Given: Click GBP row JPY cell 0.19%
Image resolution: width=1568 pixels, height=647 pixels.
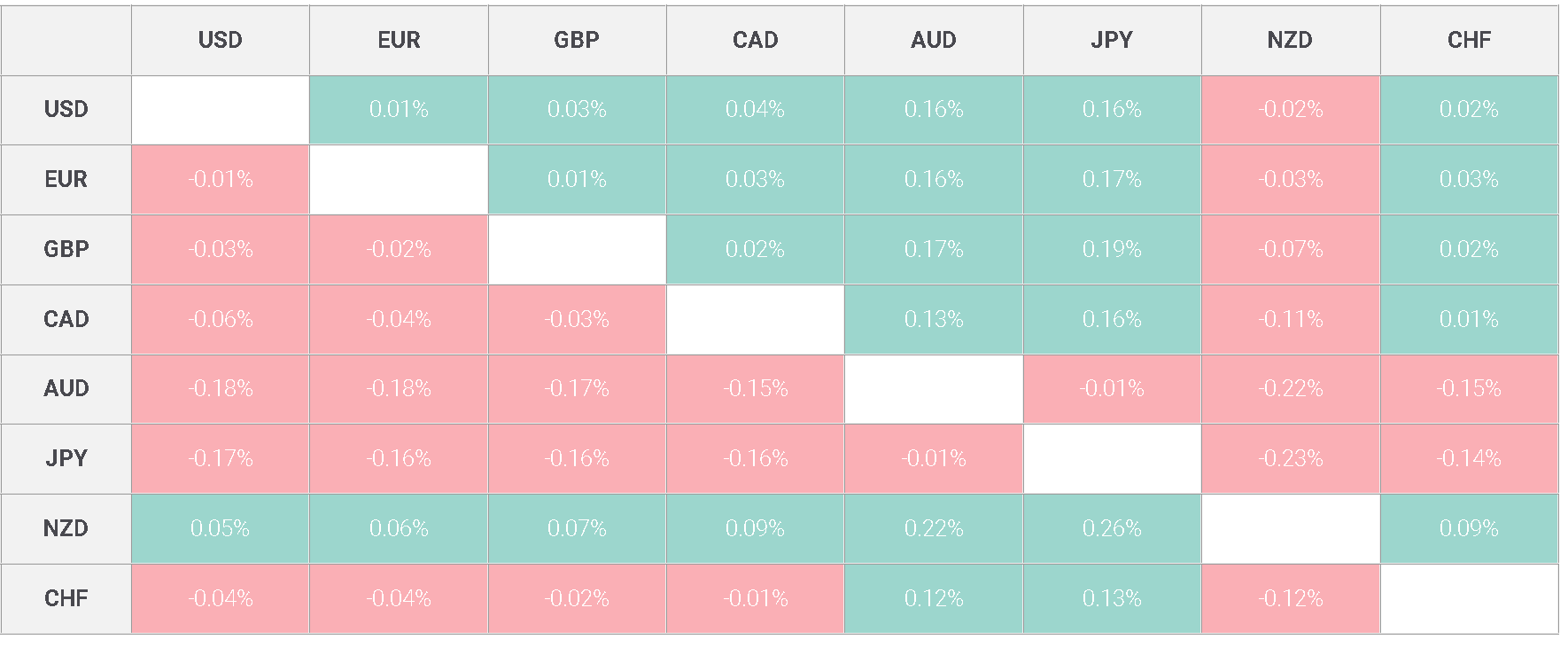Looking at the screenshot, I should [x=1112, y=249].
